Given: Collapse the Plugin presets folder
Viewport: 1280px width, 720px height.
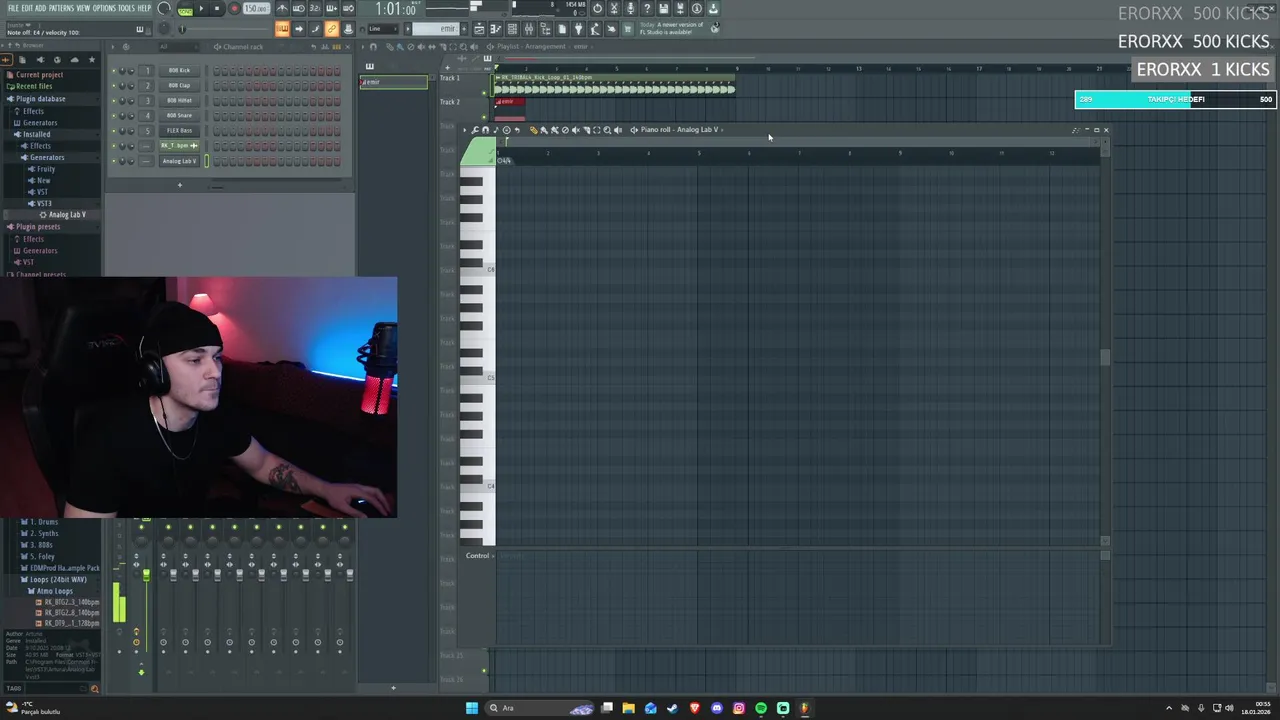Looking at the screenshot, I should [x=37, y=227].
